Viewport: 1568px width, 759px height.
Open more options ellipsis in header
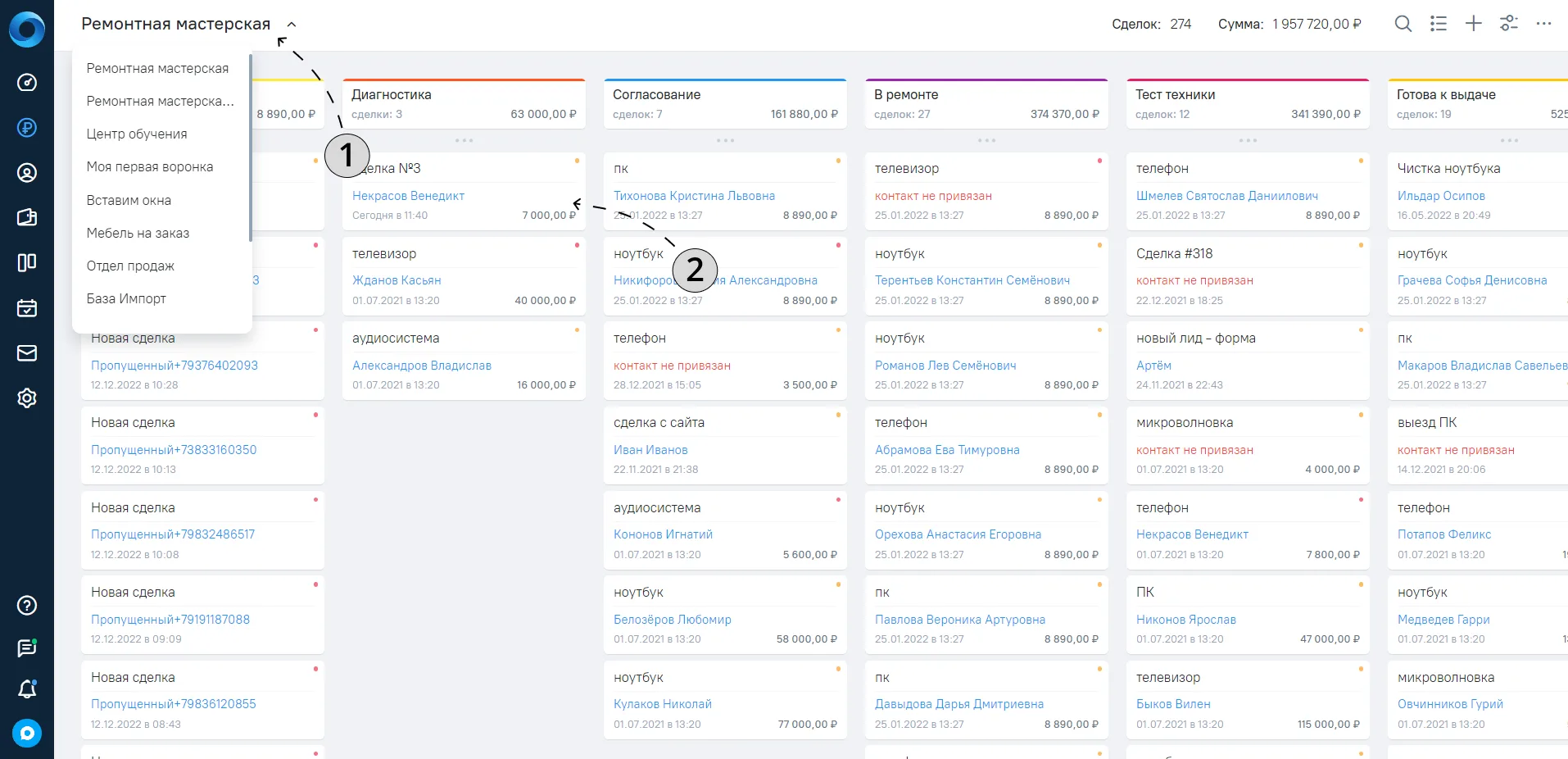[x=1544, y=24]
